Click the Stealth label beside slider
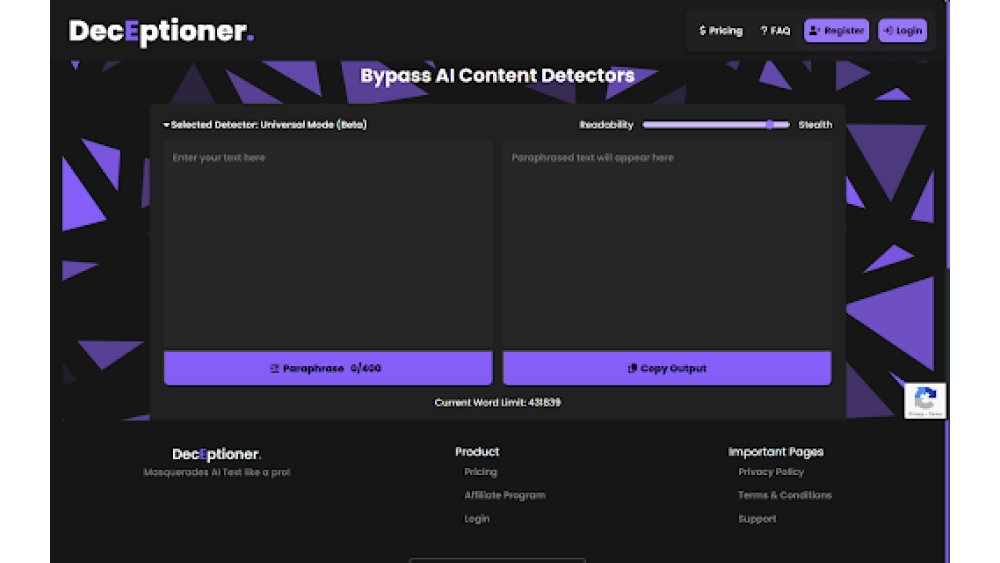The height and width of the screenshot is (563, 1000). pyautogui.click(x=815, y=124)
